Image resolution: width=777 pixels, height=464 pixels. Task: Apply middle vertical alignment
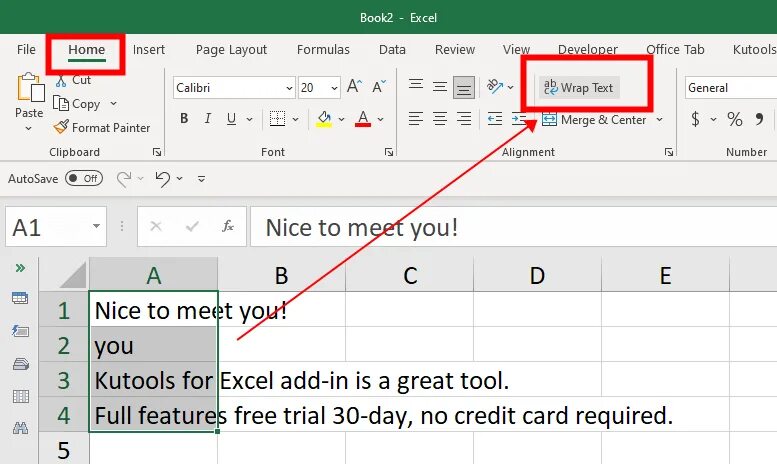[x=440, y=87]
